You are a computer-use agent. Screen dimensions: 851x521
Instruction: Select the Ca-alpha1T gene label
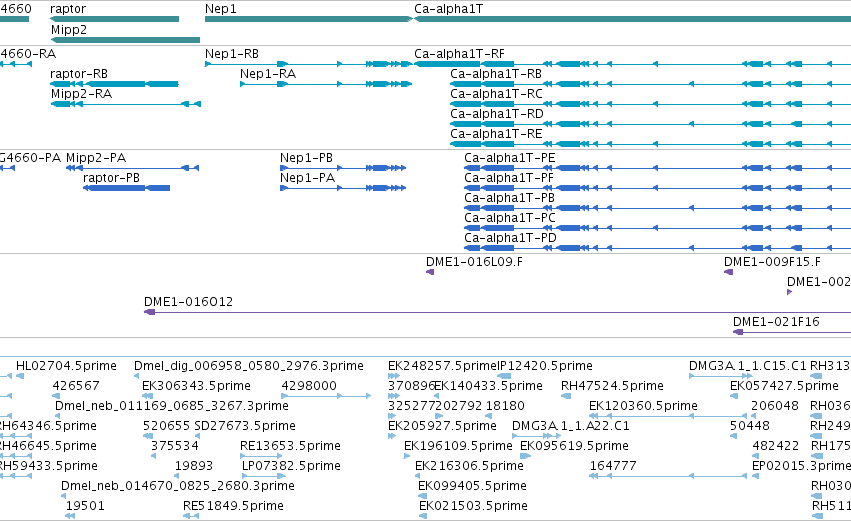tap(448, 9)
